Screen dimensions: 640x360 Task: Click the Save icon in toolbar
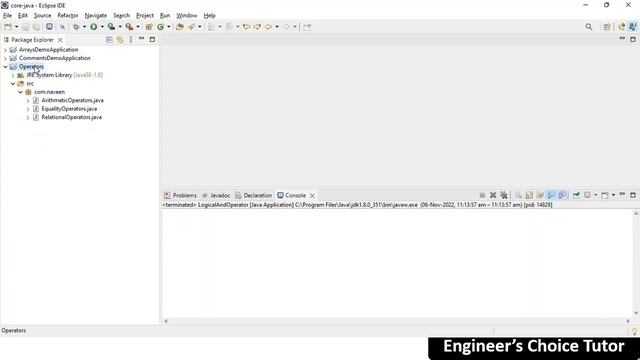[x=25, y=27]
